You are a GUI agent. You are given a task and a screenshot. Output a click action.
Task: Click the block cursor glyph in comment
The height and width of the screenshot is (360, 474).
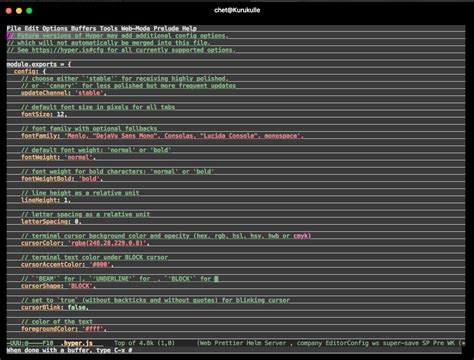[216, 279]
